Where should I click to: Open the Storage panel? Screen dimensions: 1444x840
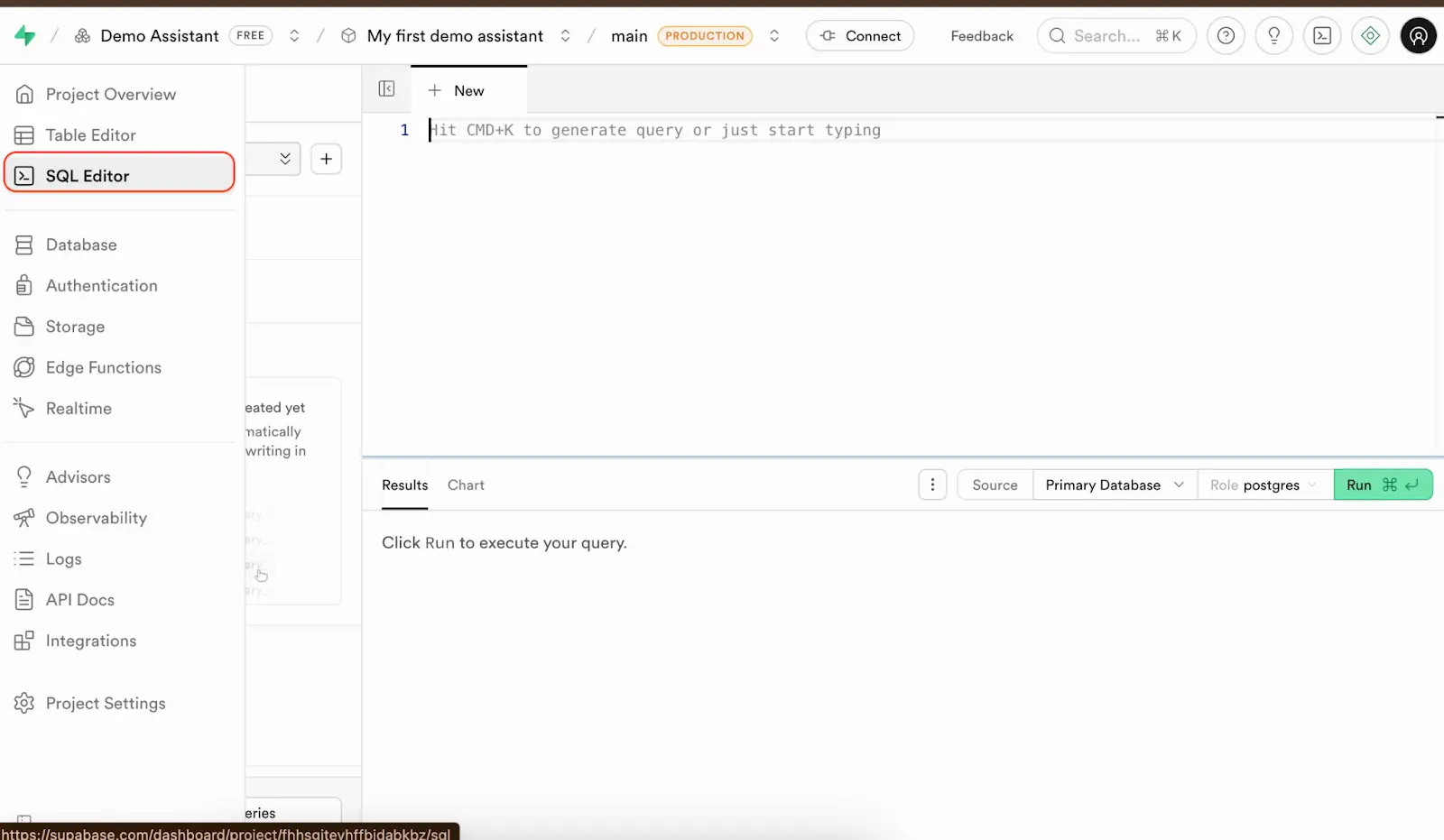76,327
